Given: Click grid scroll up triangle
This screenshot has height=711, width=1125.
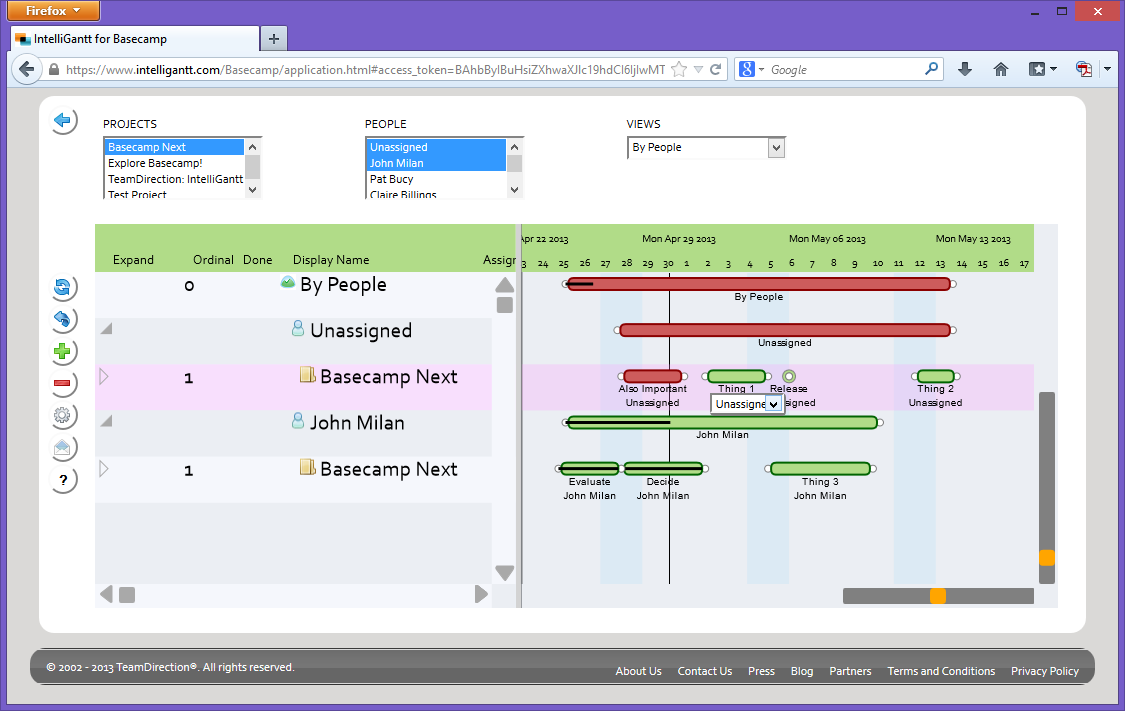Looking at the screenshot, I should pos(504,285).
